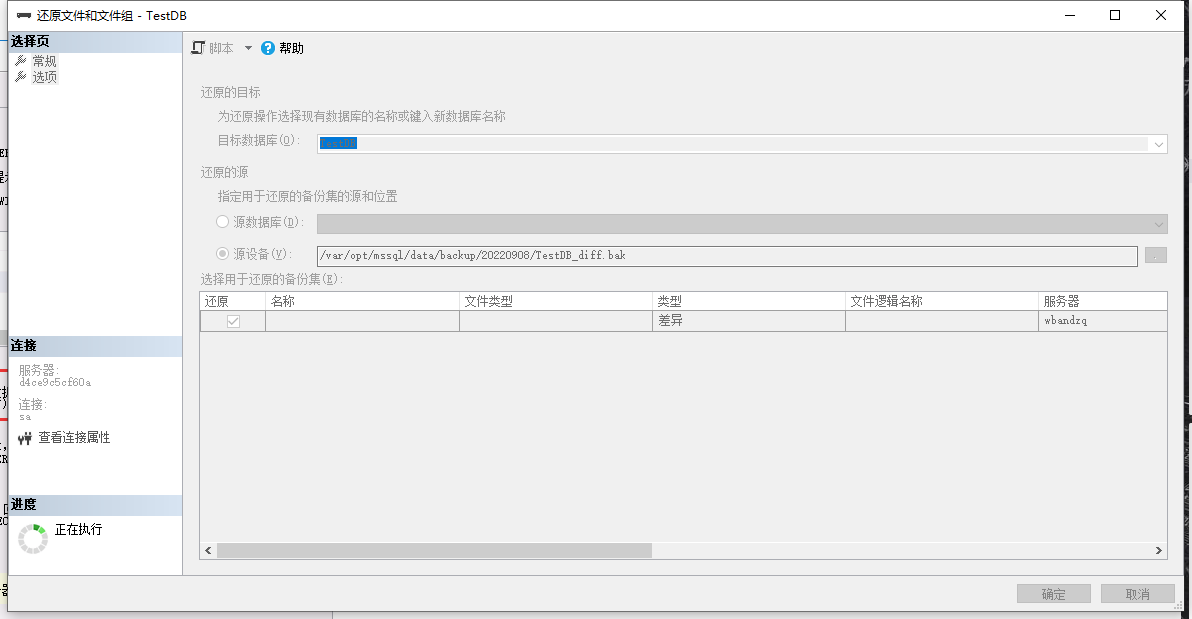The width and height of the screenshot is (1192, 619).
Task: Open the 源数据库 combo box
Action: pos(742,224)
